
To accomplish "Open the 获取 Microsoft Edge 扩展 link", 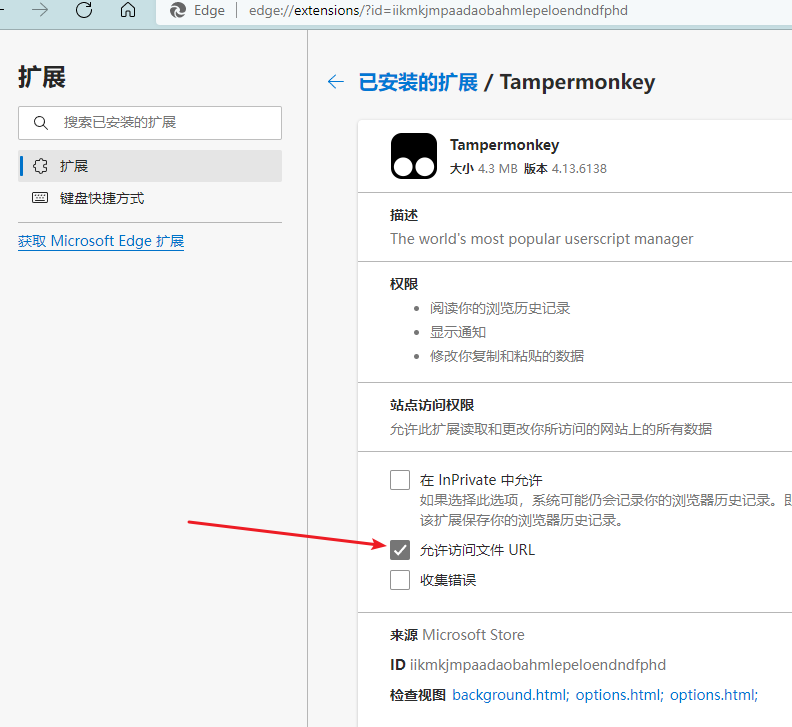I will [x=101, y=241].
